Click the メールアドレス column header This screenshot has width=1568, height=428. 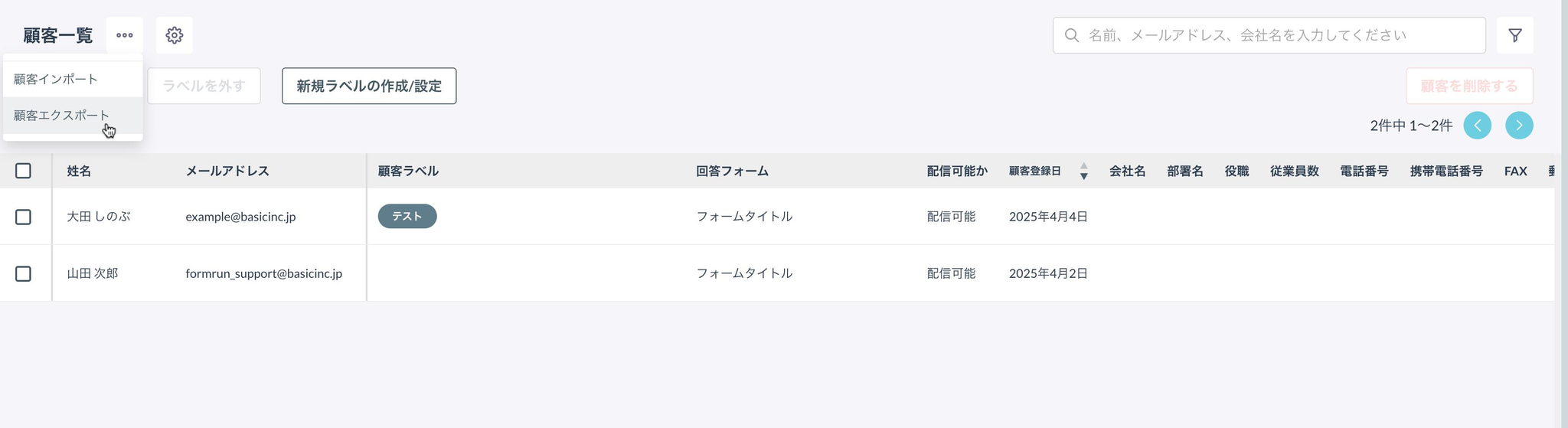[x=227, y=171]
